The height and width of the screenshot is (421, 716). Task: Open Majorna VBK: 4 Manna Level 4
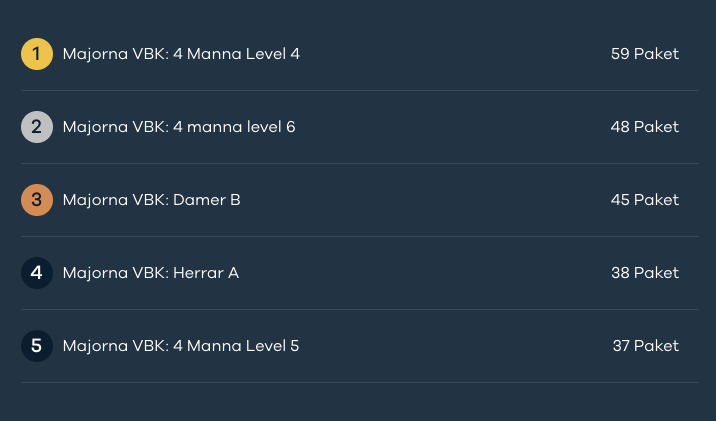[x=181, y=54]
